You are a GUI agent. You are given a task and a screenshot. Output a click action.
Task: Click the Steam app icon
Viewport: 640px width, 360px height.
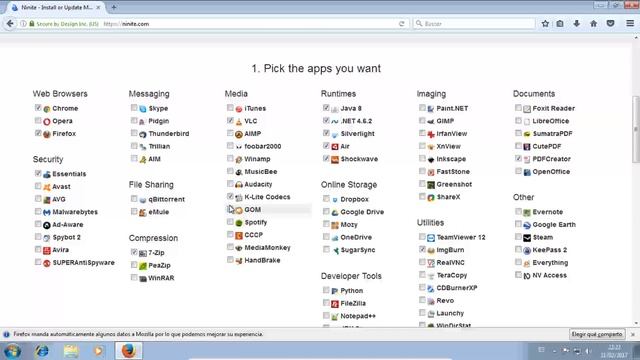point(527,238)
